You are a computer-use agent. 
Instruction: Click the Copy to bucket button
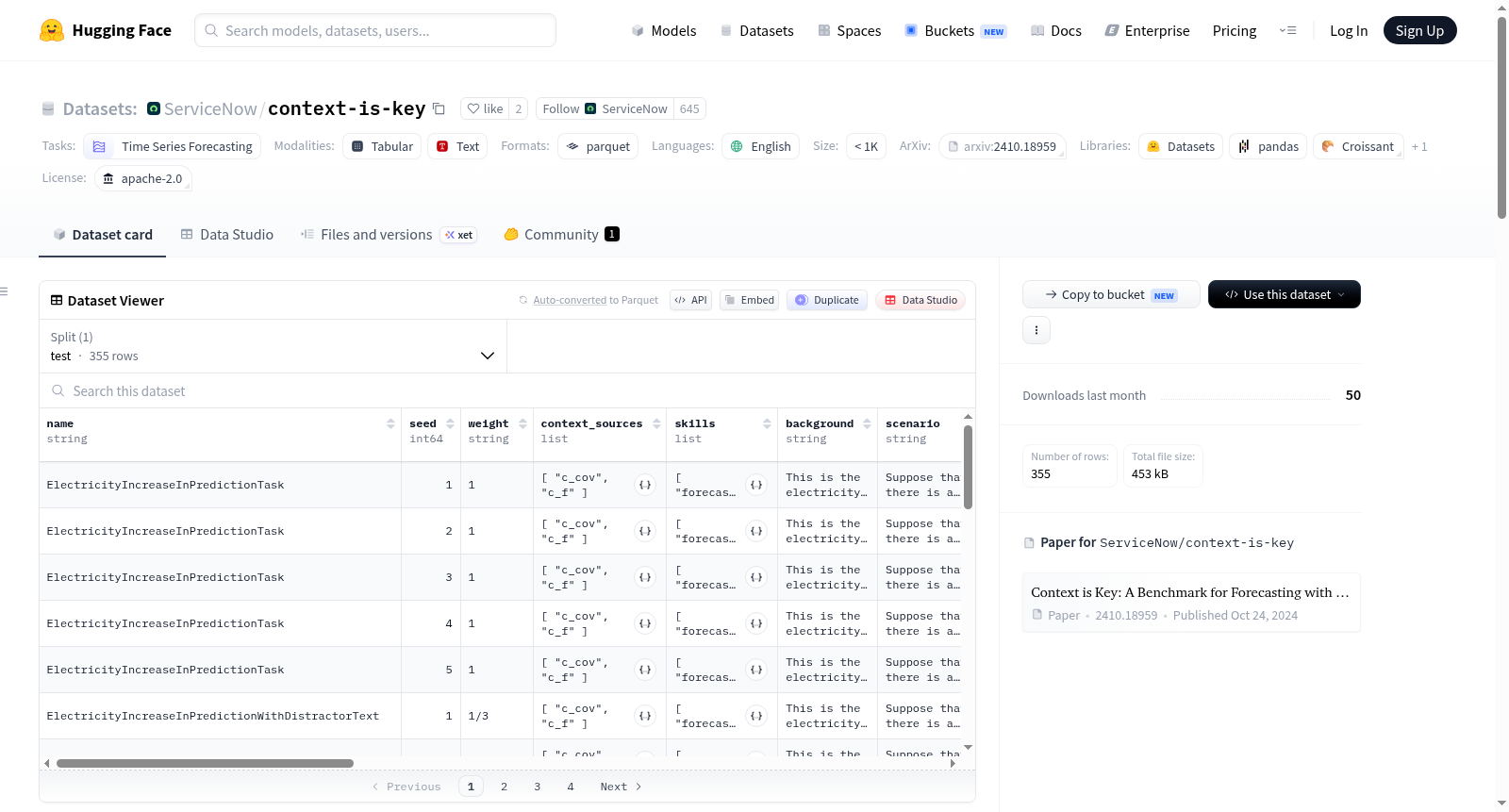tap(1111, 294)
